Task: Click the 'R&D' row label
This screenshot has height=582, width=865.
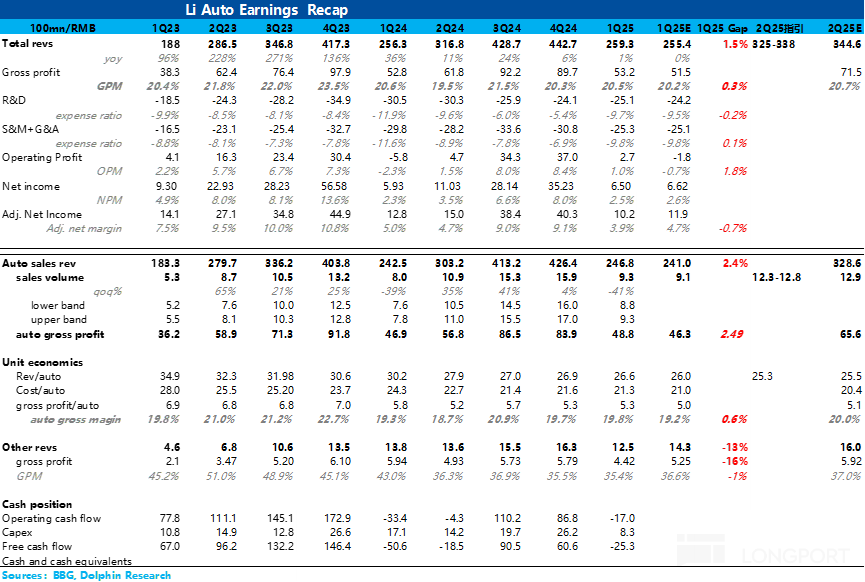Action: pos(14,100)
